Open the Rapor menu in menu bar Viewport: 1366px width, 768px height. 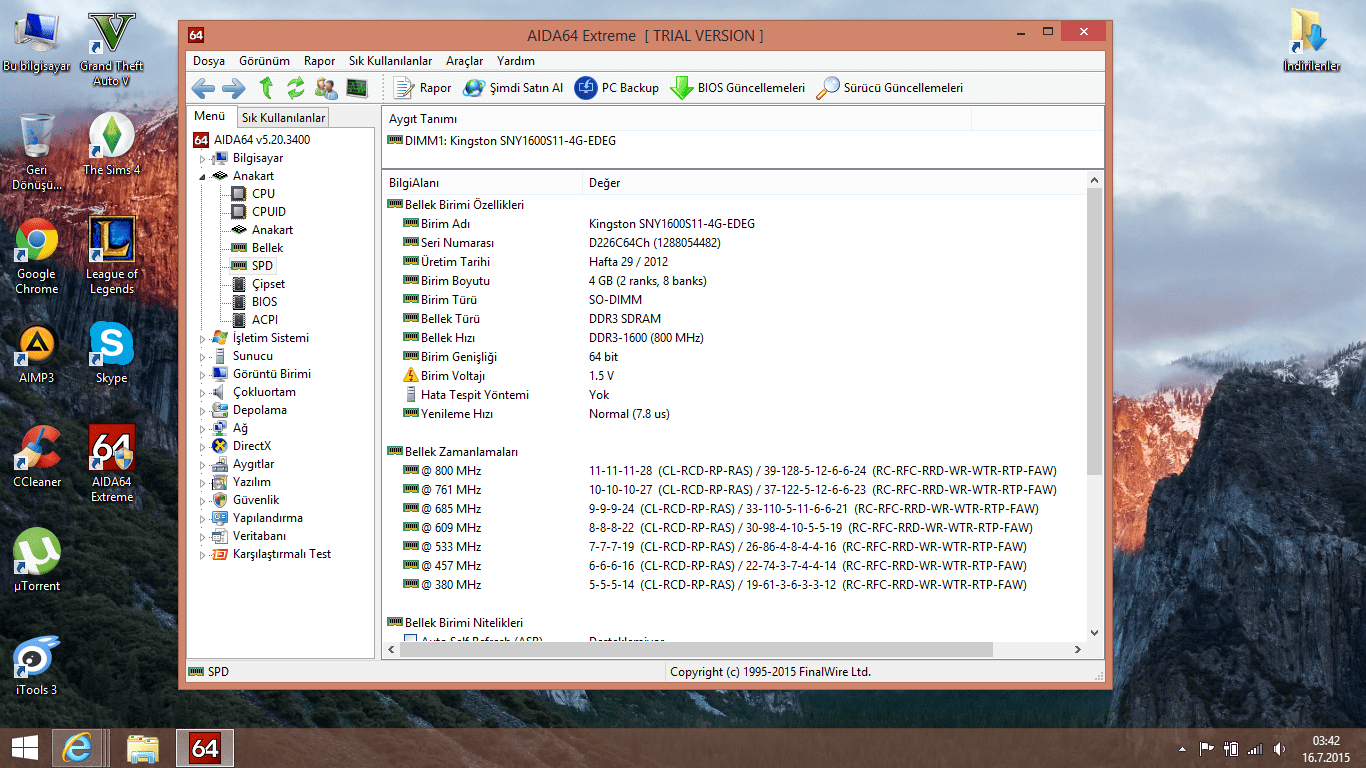[320, 61]
